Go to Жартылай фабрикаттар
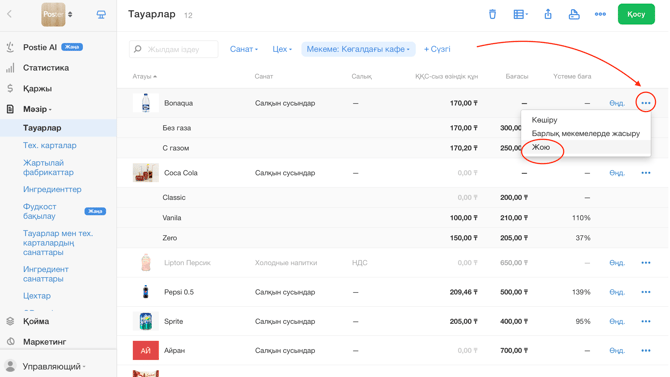Screen dimensions: 670x377 tap(48, 168)
